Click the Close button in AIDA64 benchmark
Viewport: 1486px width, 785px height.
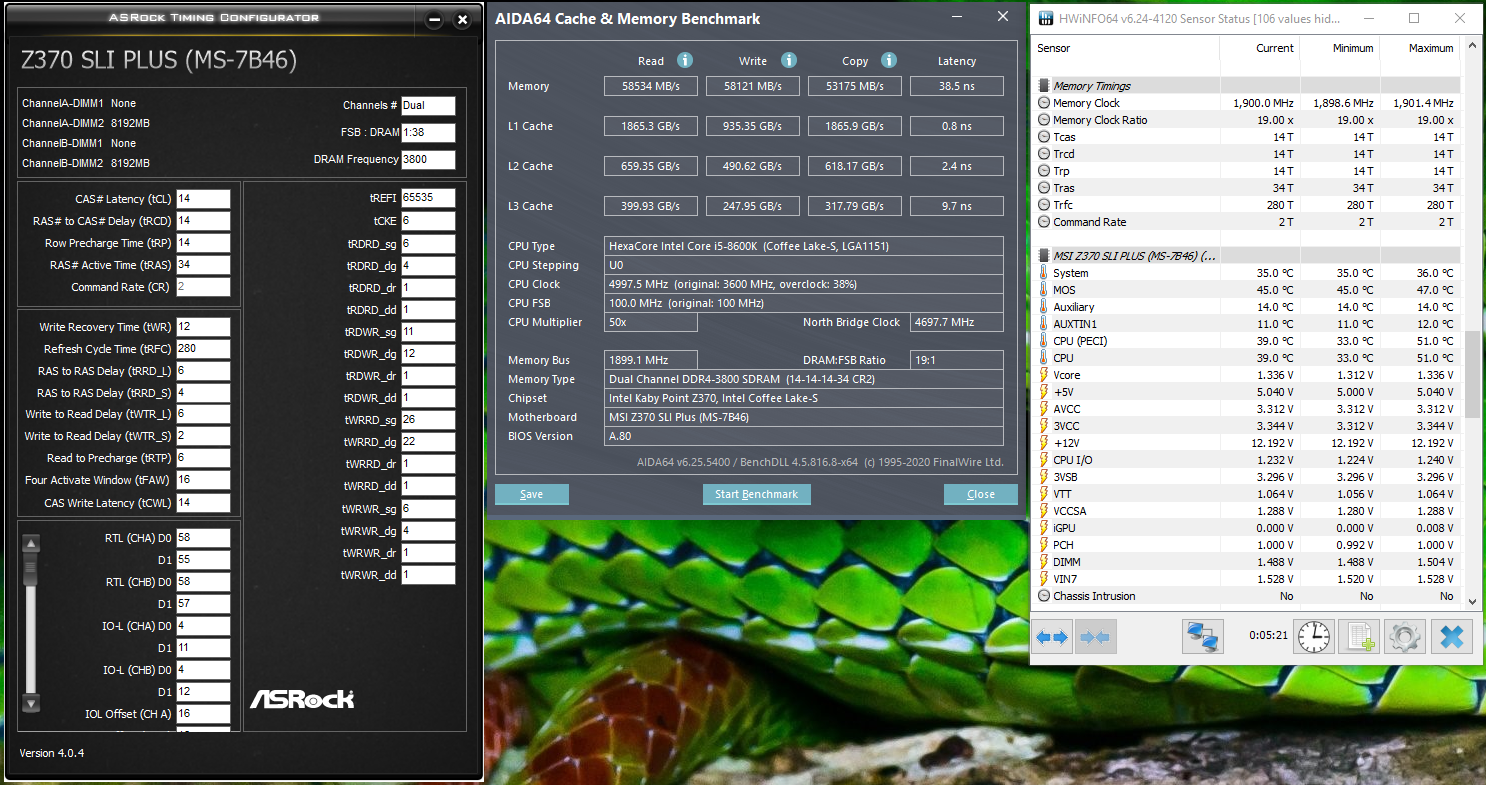click(x=981, y=494)
